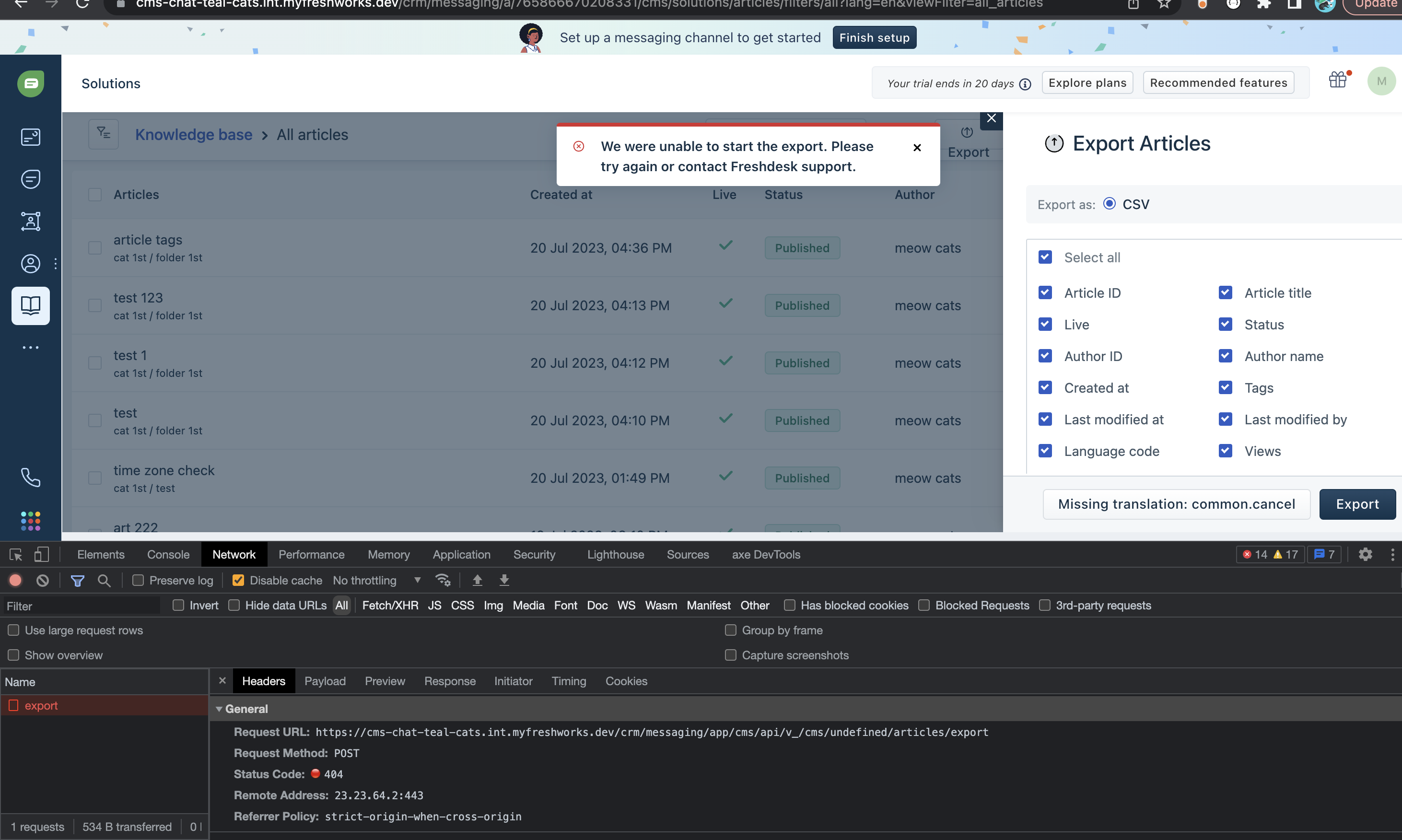Open the folder navigation toggle beside Knowledge base

pyautogui.click(x=104, y=134)
